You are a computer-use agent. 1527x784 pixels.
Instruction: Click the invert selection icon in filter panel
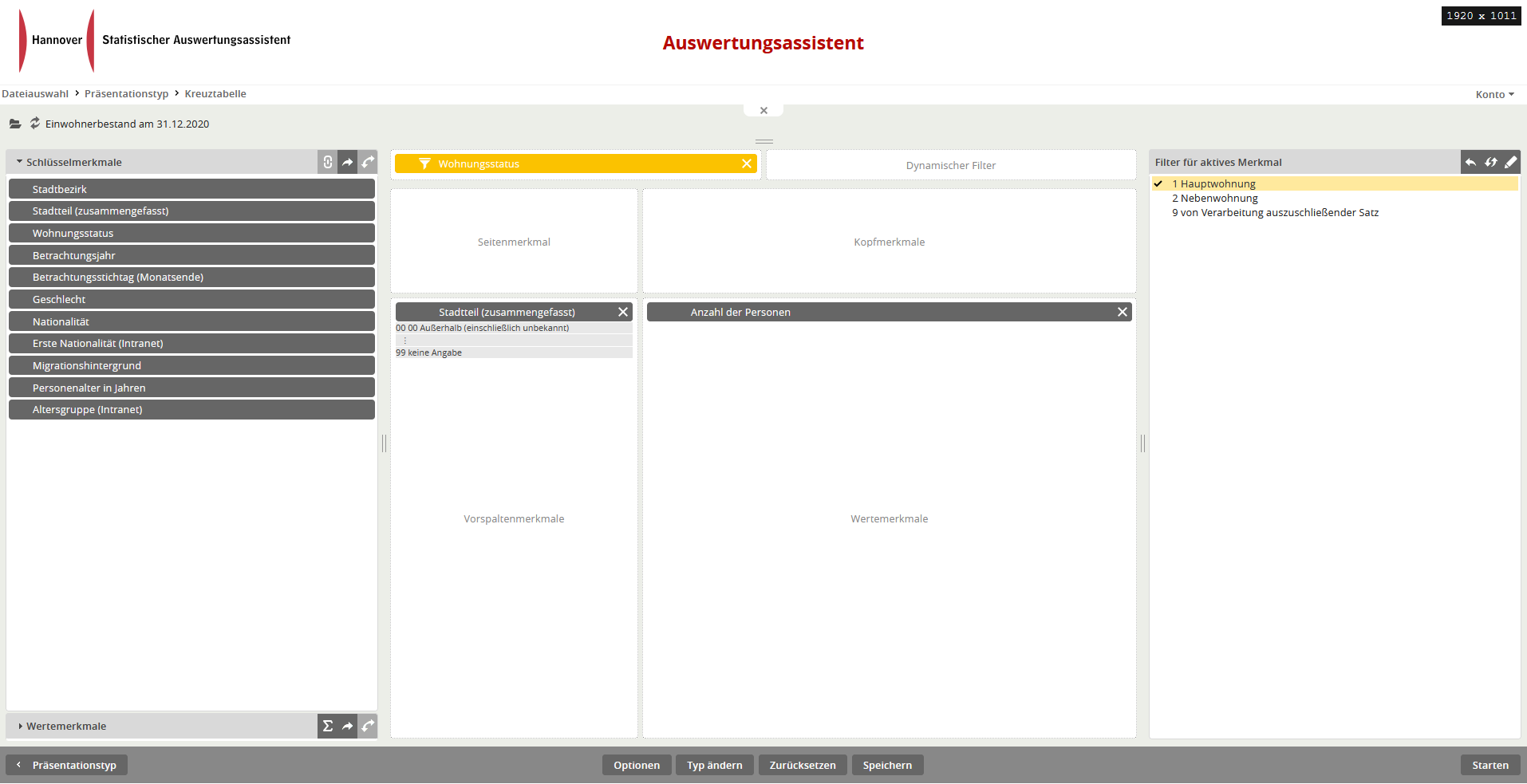click(x=1490, y=162)
